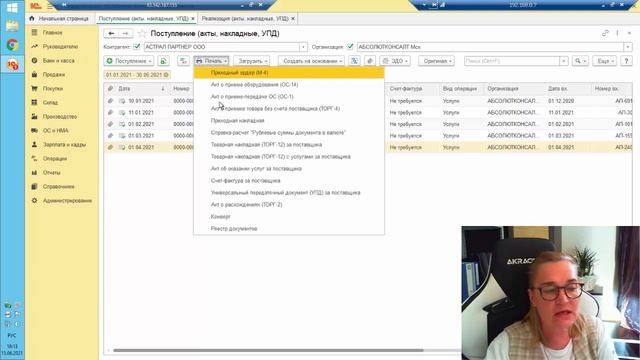The image size is (640, 360).
Task: Open the Справочники section
Action: point(58,187)
